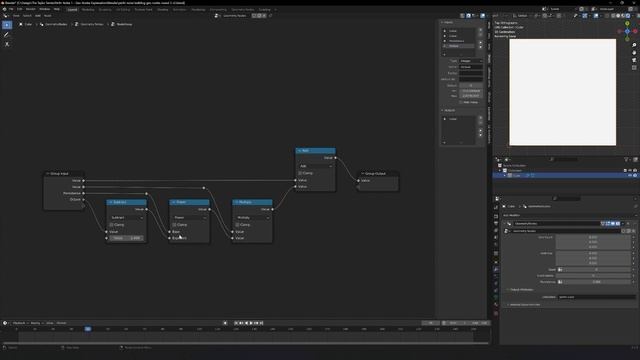Expand the Collection row in outliner
640x360 pixels.
pos(500,171)
